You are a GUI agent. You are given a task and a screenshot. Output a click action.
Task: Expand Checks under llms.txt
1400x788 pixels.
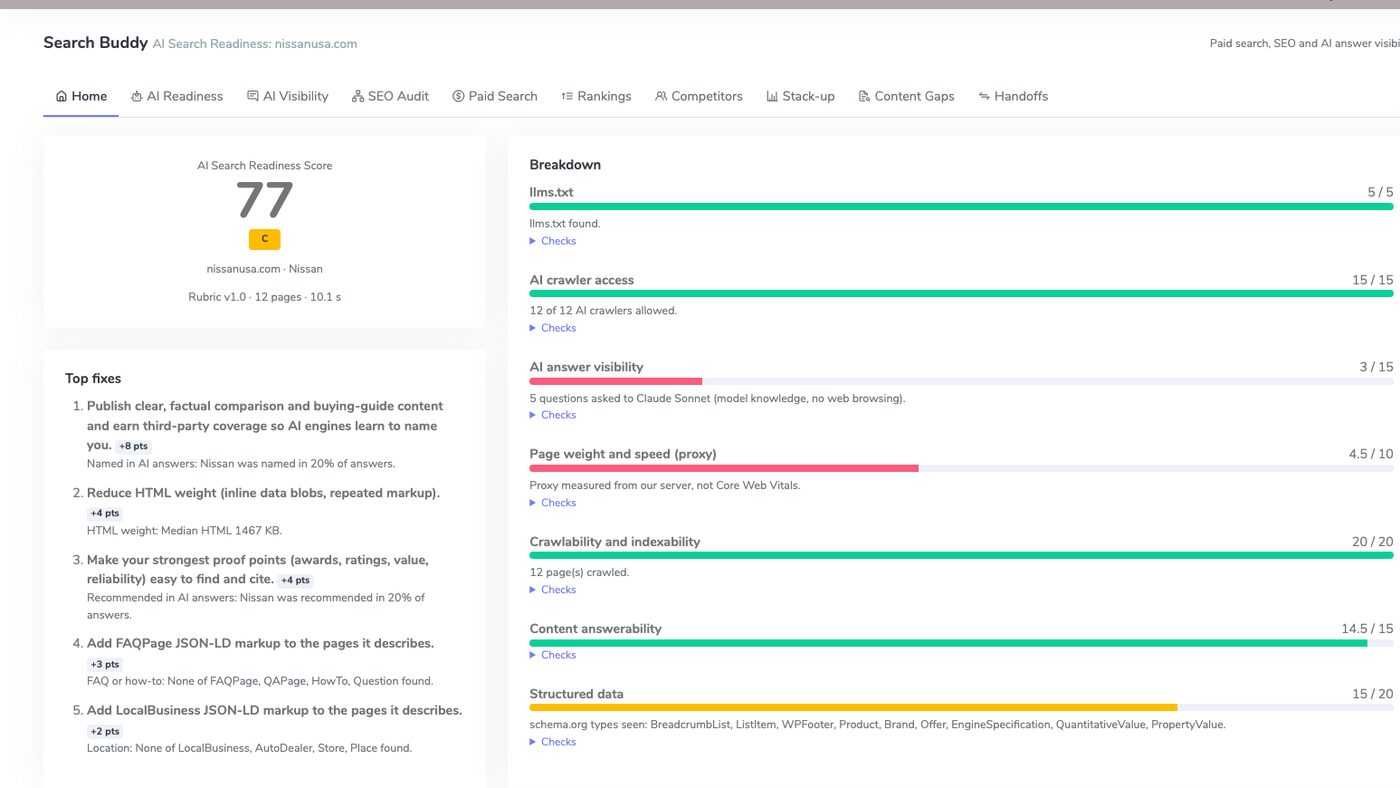point(553,241)
